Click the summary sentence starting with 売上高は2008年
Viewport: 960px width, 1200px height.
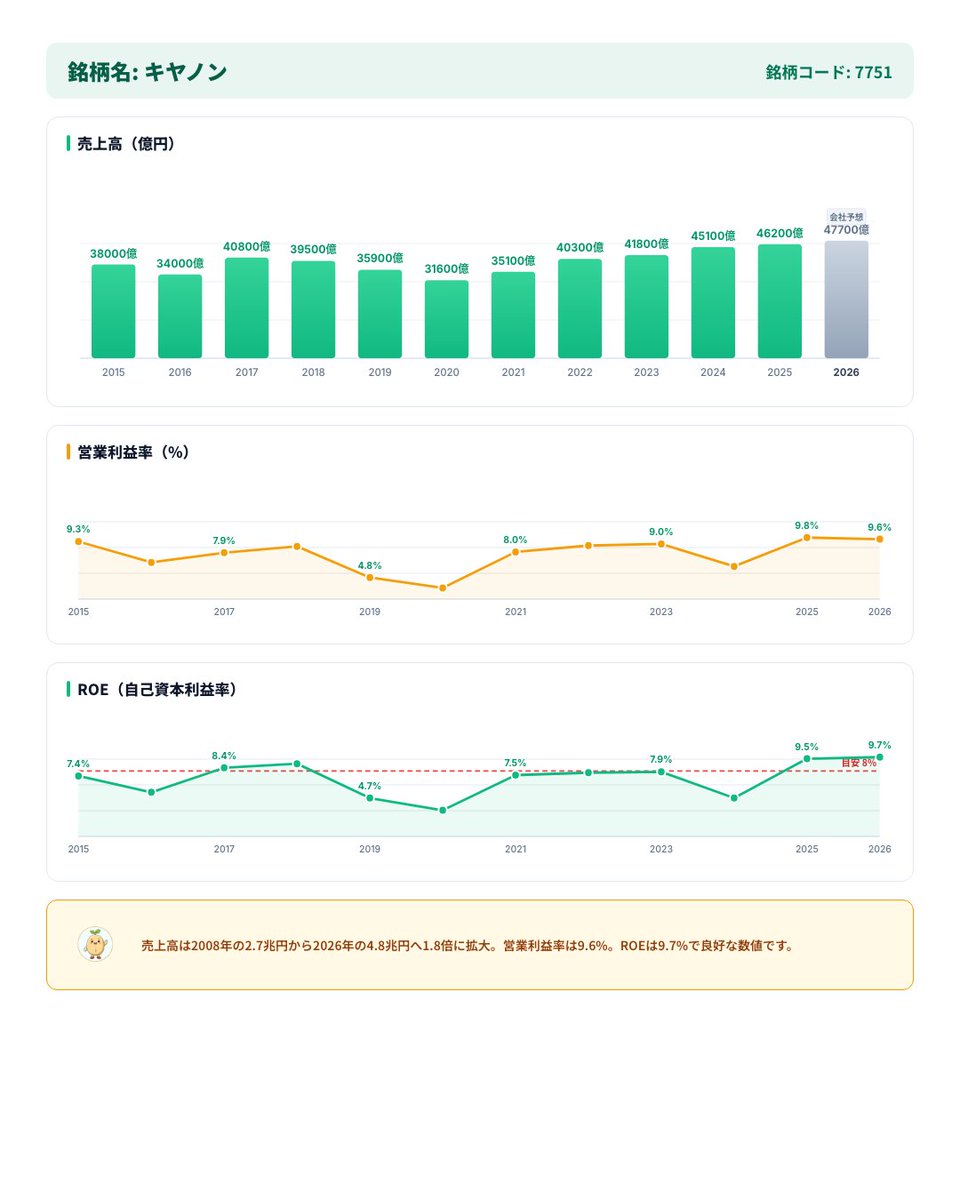click(467, 945)
